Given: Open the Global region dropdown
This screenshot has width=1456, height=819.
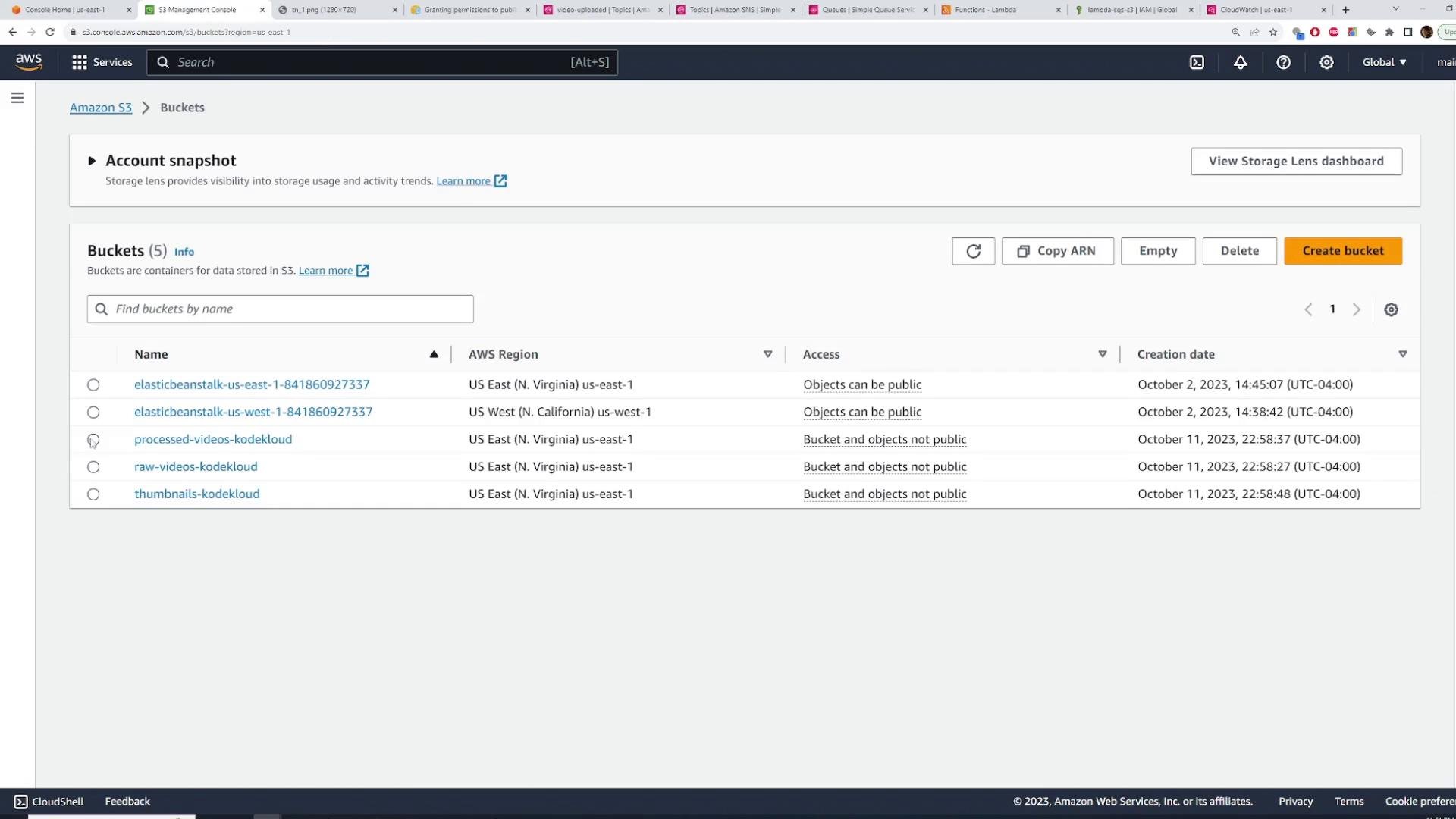Looking at the screenshot, I should [x=1384, y=62].
